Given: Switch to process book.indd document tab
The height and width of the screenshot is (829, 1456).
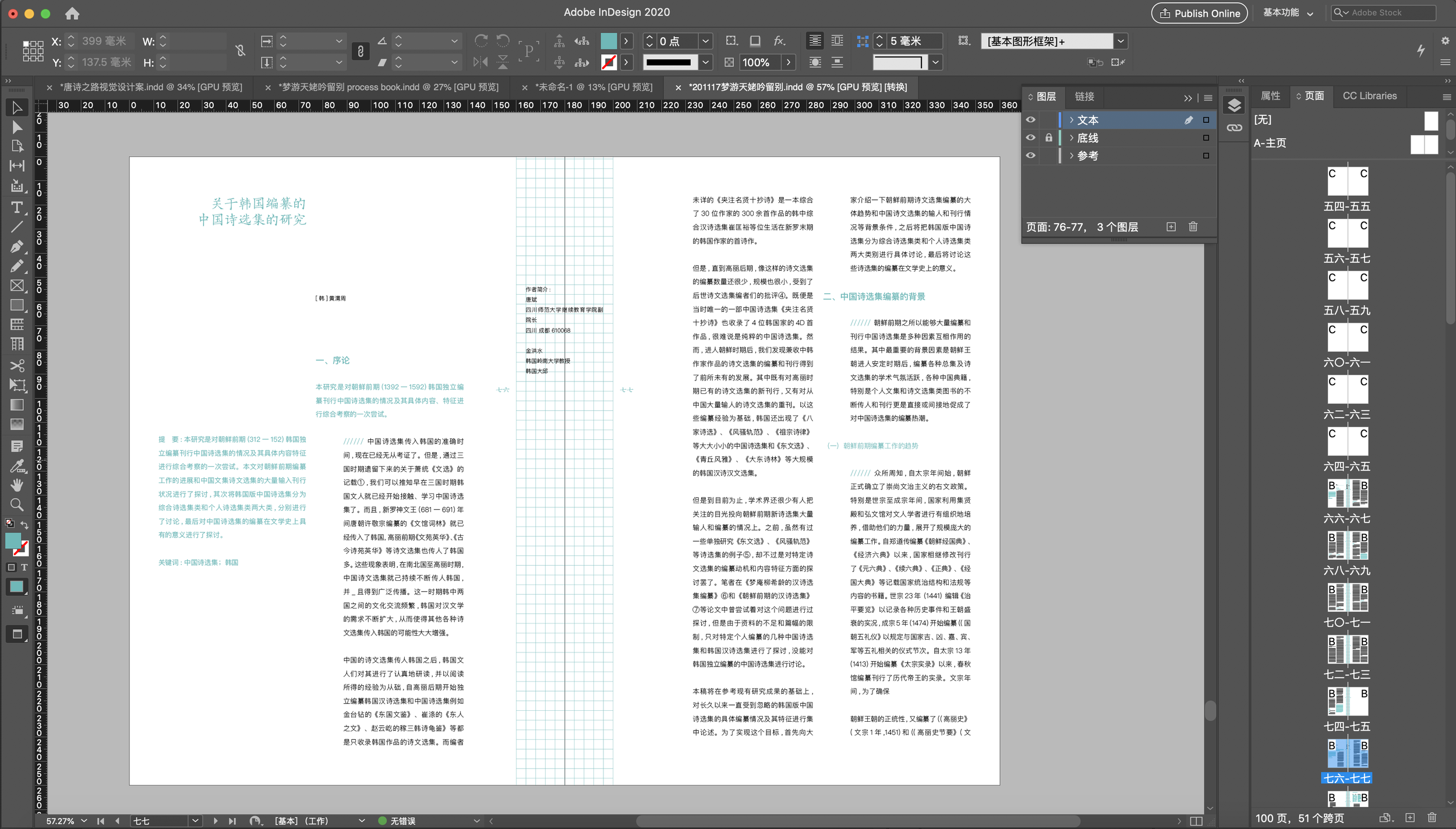Looking at the screenshot, I should click(x=388, y=87).
